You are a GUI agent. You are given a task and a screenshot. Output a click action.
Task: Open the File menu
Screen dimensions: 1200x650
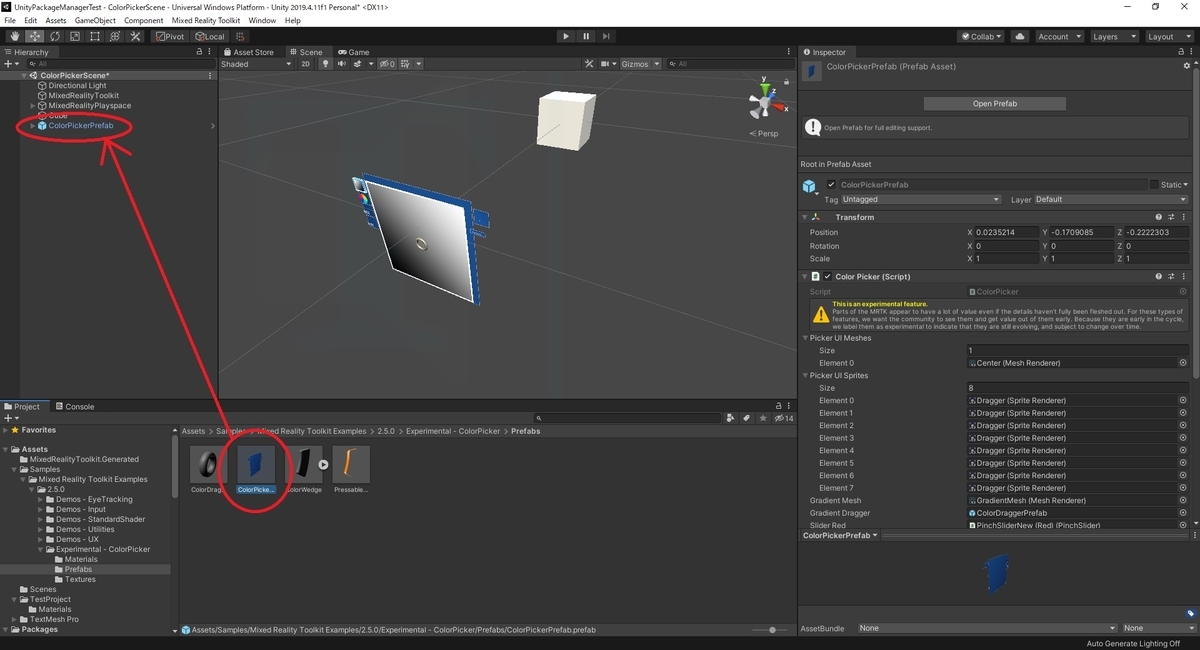pyautogui.click(x=10, y=20)
